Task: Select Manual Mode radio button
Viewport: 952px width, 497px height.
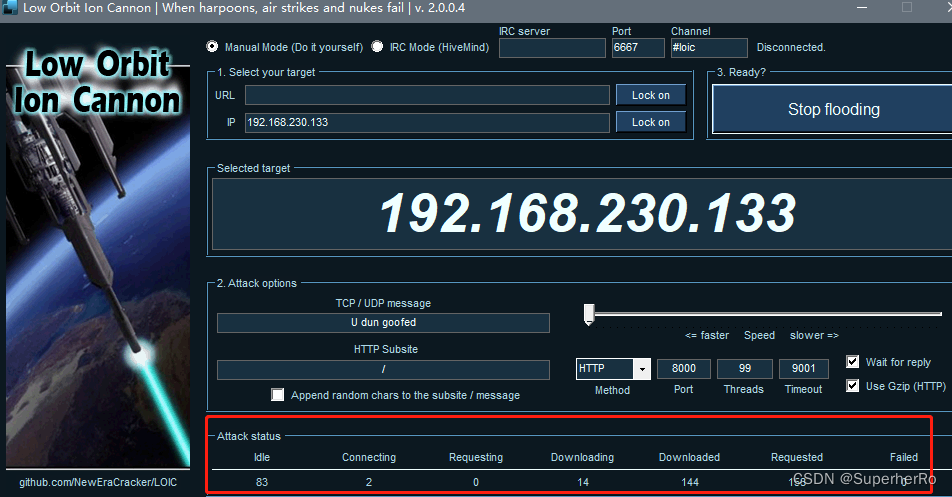Action: tap(212, 47)
